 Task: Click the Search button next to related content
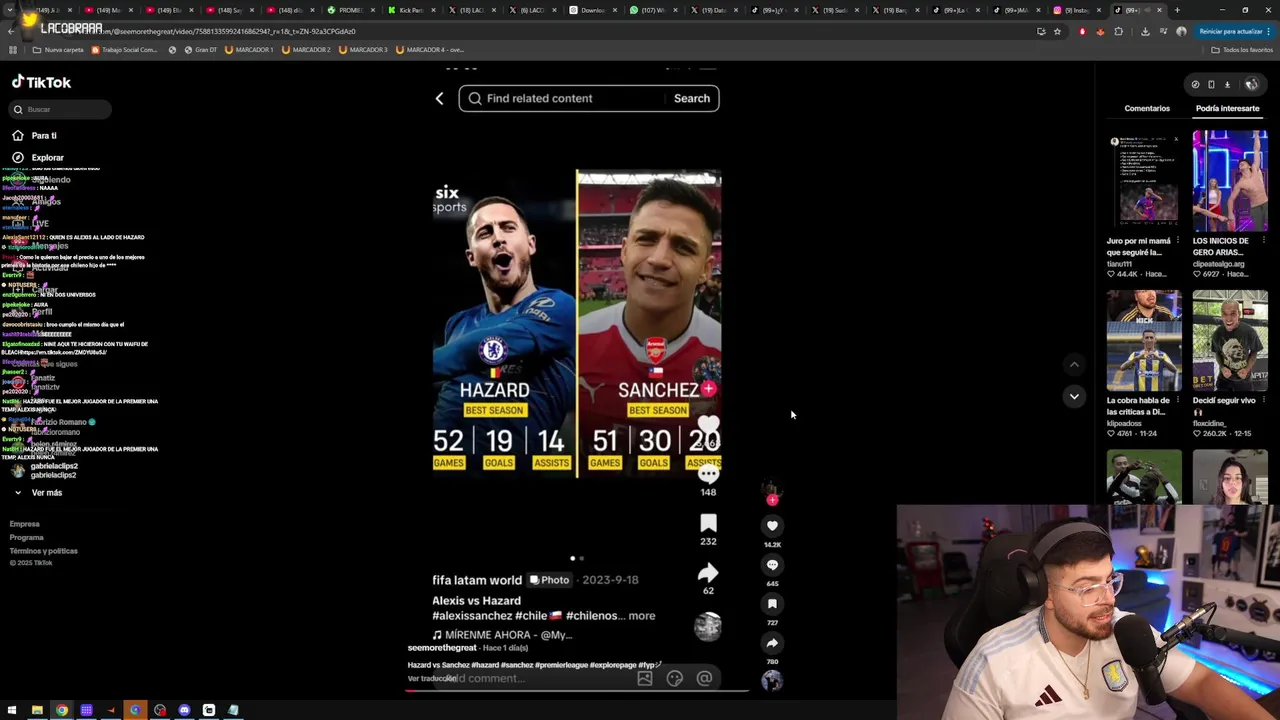692,98
